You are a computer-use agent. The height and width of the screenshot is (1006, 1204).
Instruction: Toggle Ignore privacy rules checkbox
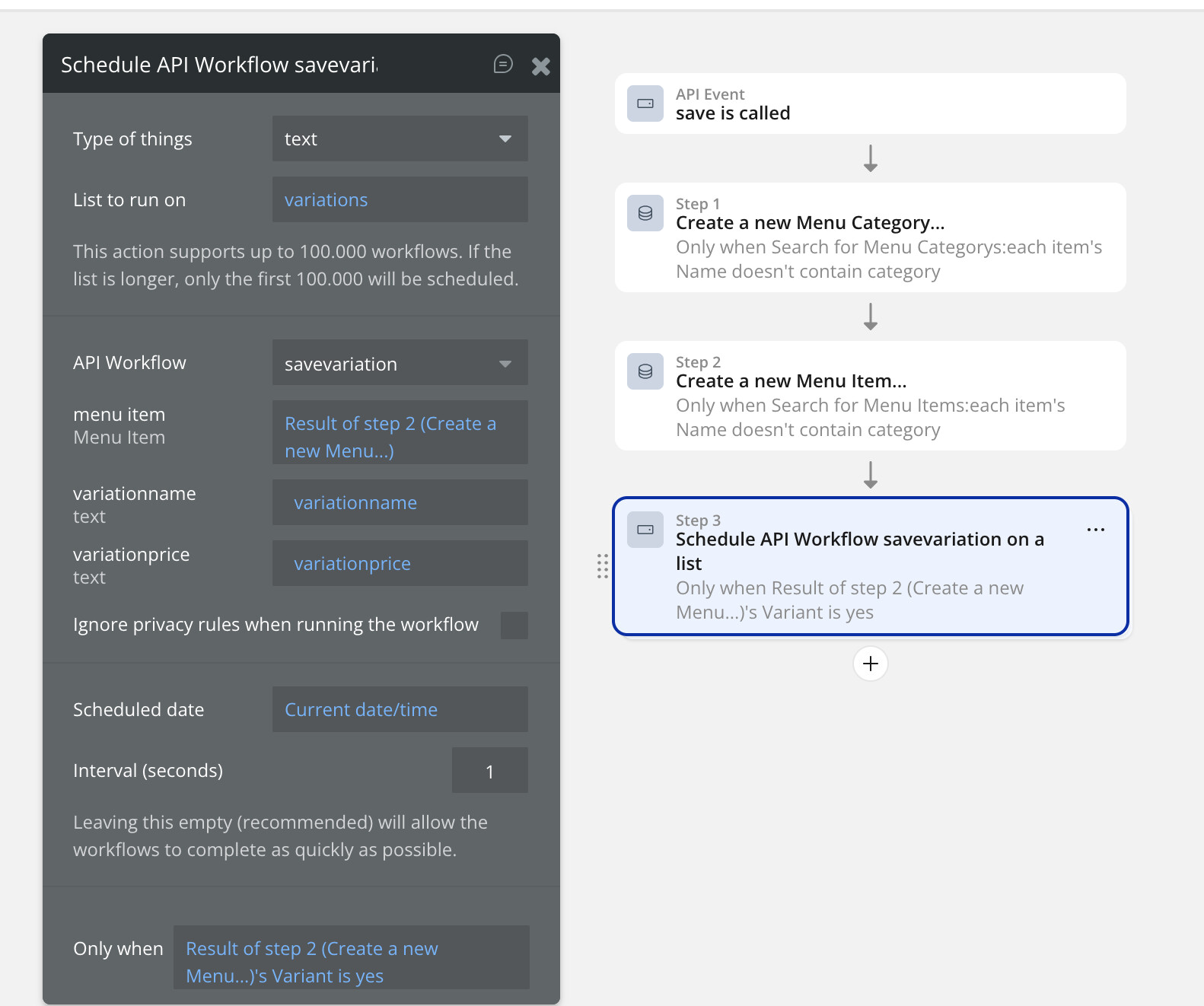pos(514,626)
